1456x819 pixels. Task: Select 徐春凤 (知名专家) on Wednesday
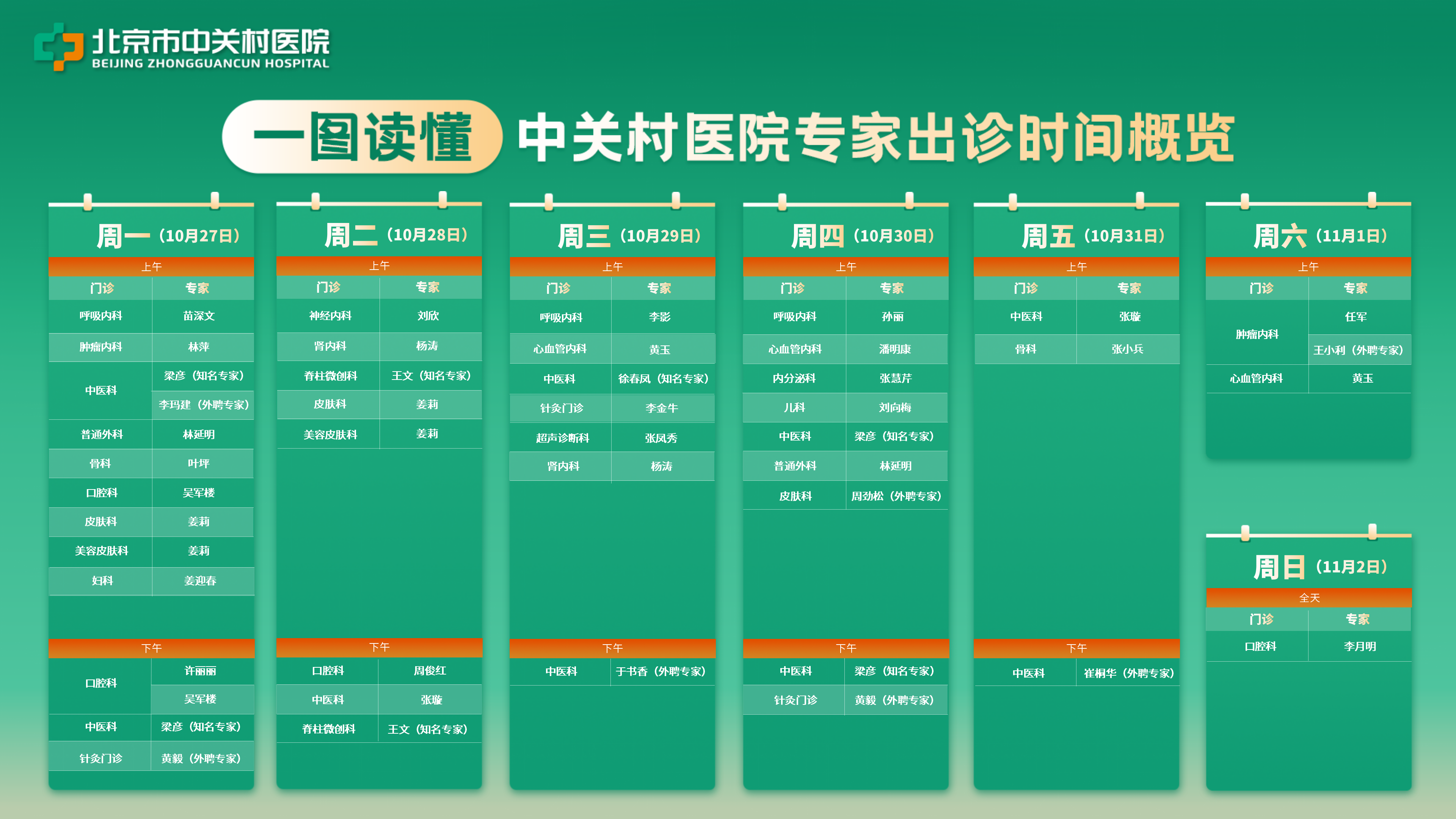point(663,379)
